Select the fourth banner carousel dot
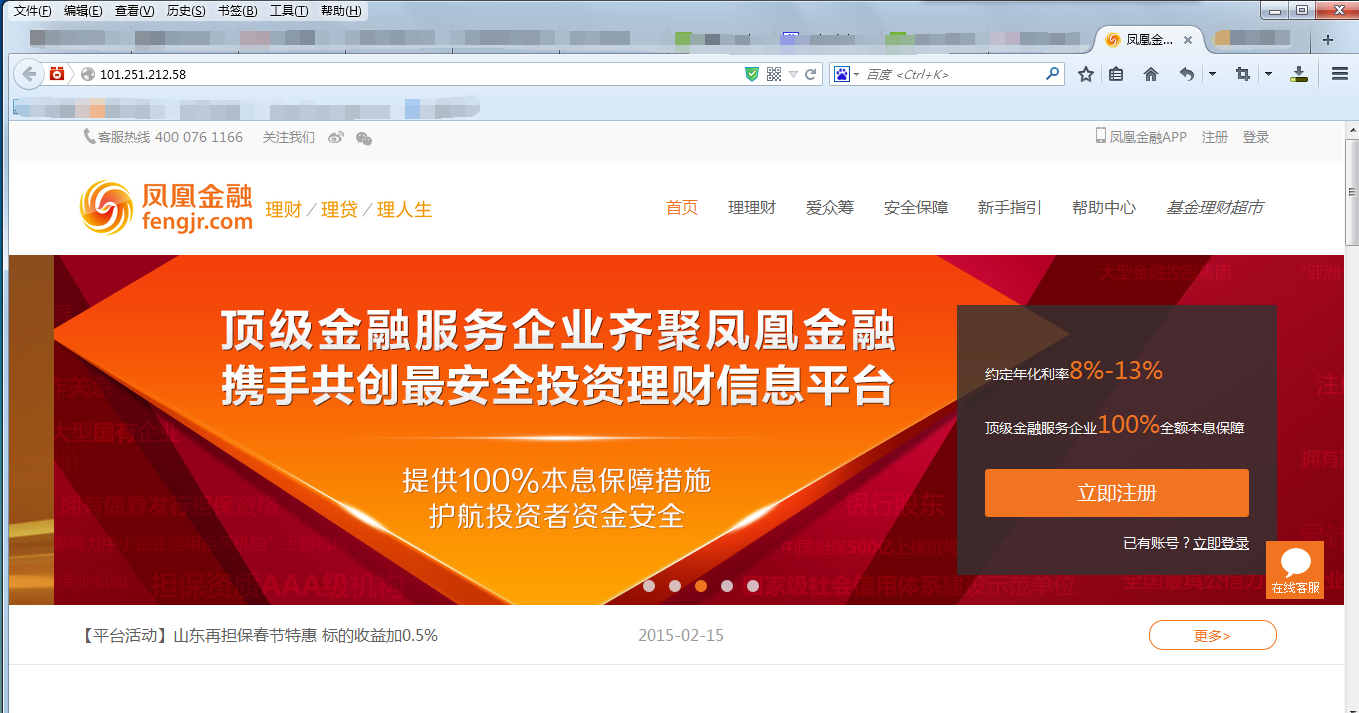 click(727, 586)
